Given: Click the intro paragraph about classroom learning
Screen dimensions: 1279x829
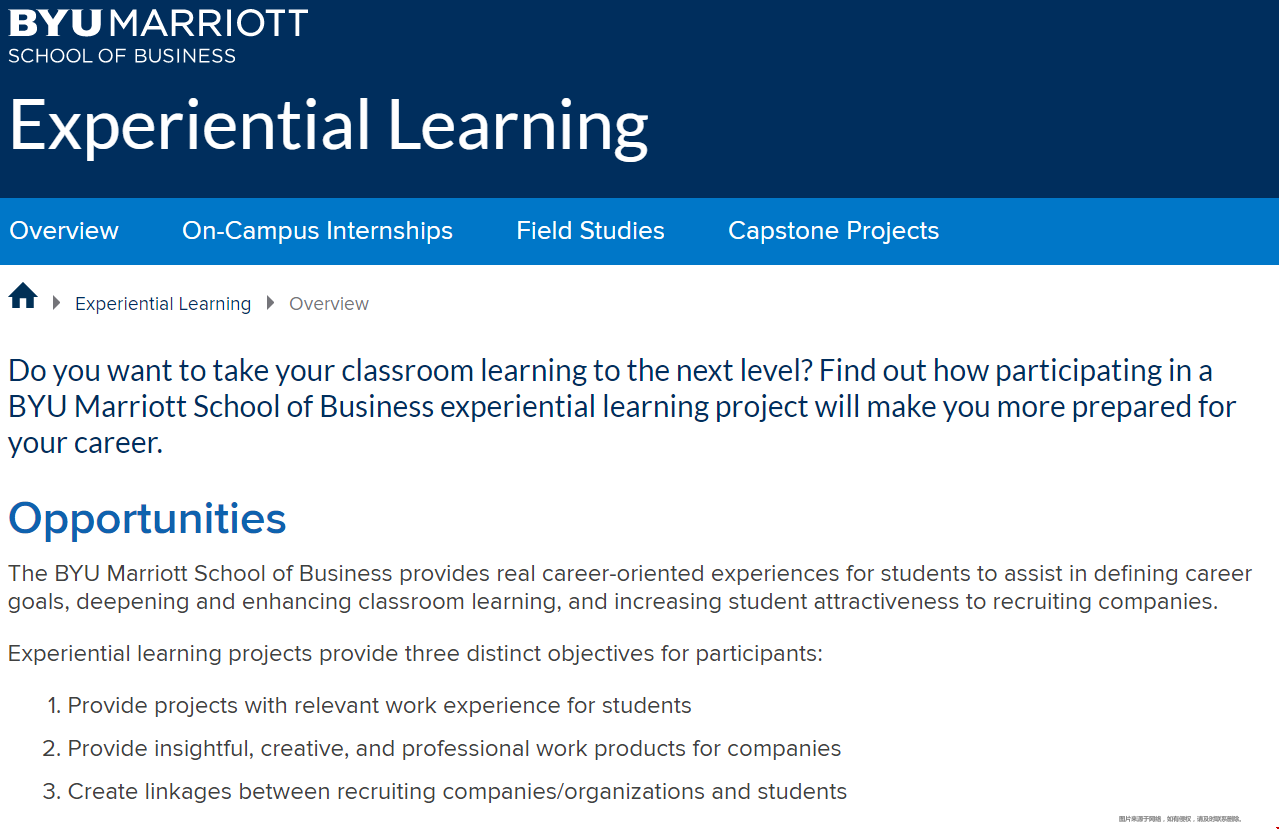Looking at the screenshot, I should (x=620, y=407).
